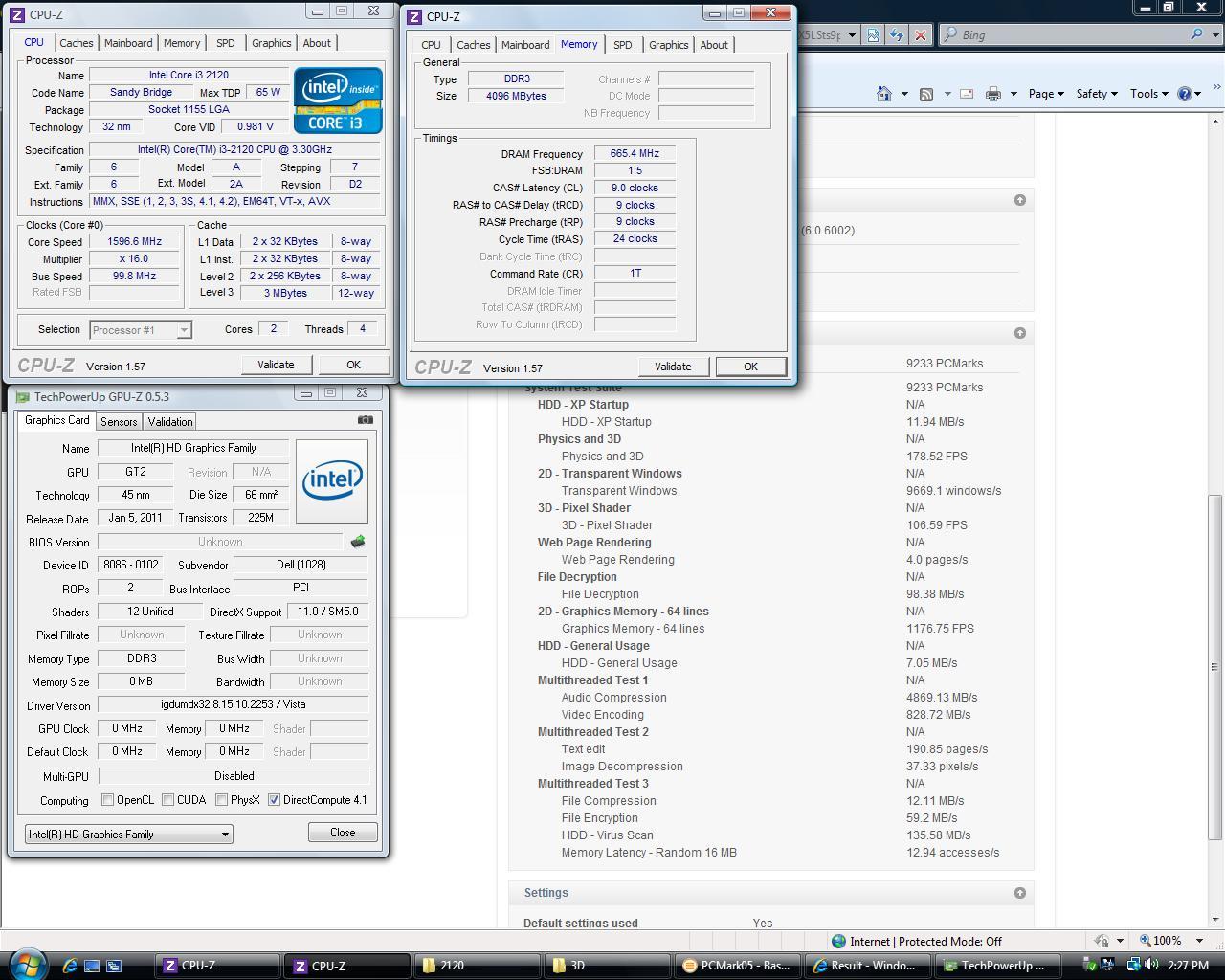
Task: Click the browser vertical scrollbar thumb
Action: coord(1216,667)
